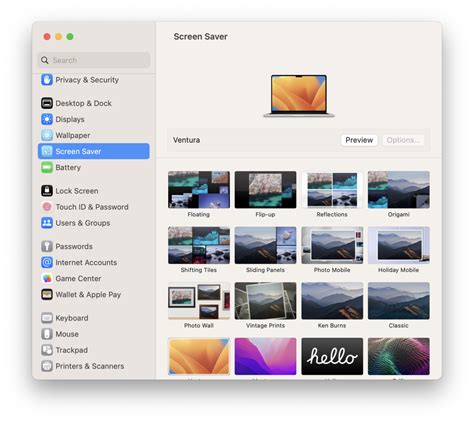Click the Passwords key icon
This screenshot has width=474, height=422.
47,246
